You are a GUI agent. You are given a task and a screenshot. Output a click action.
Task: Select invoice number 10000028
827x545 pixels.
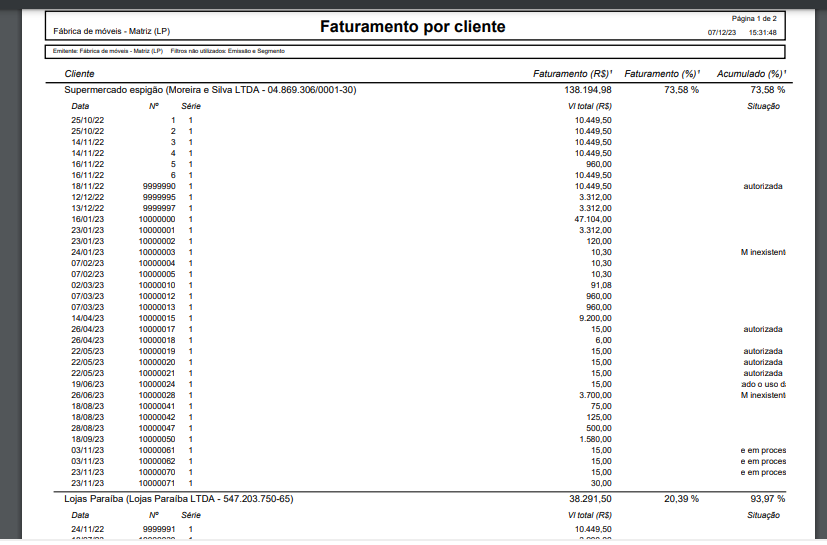click(157, 396)
